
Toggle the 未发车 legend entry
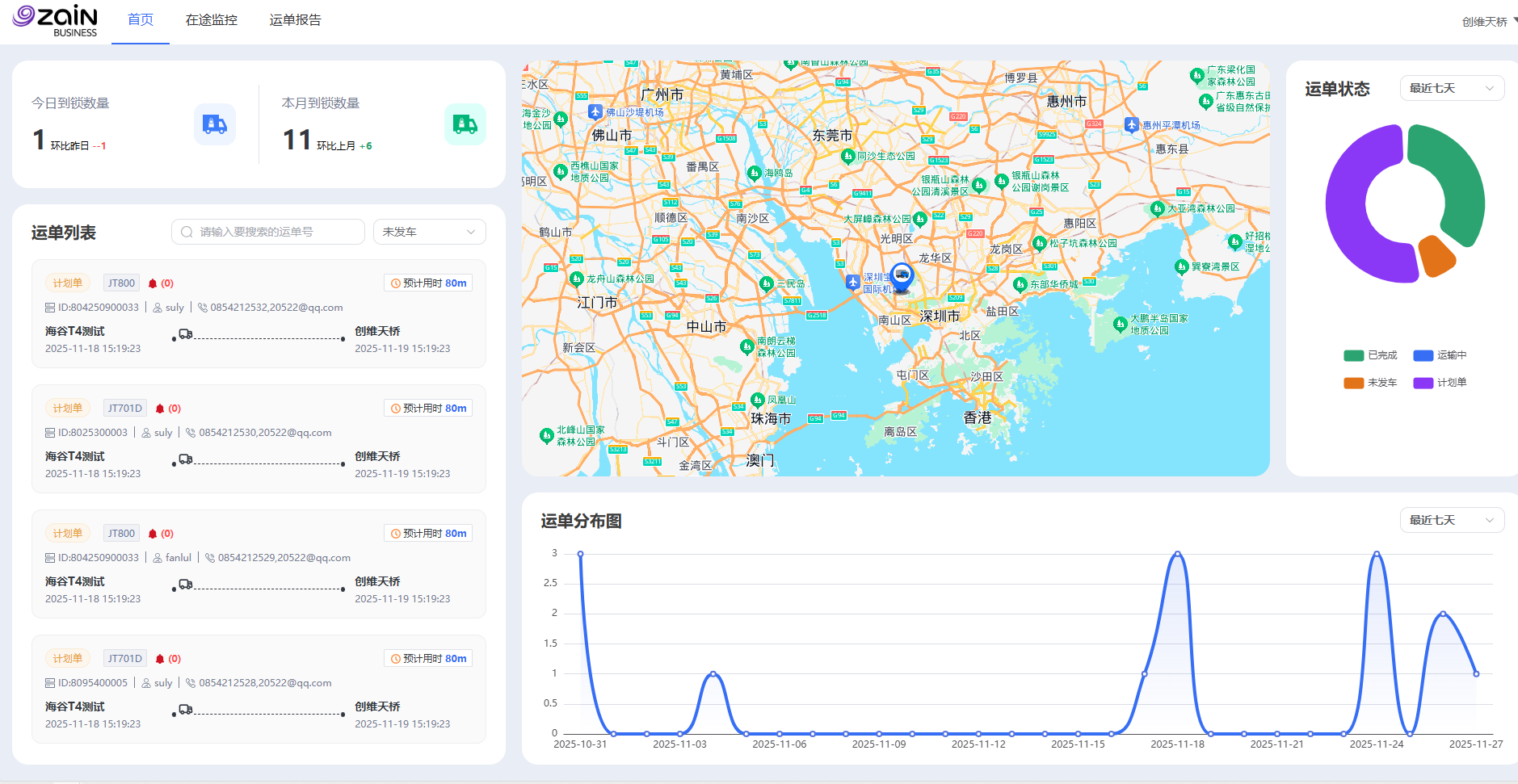[1370, 383]
